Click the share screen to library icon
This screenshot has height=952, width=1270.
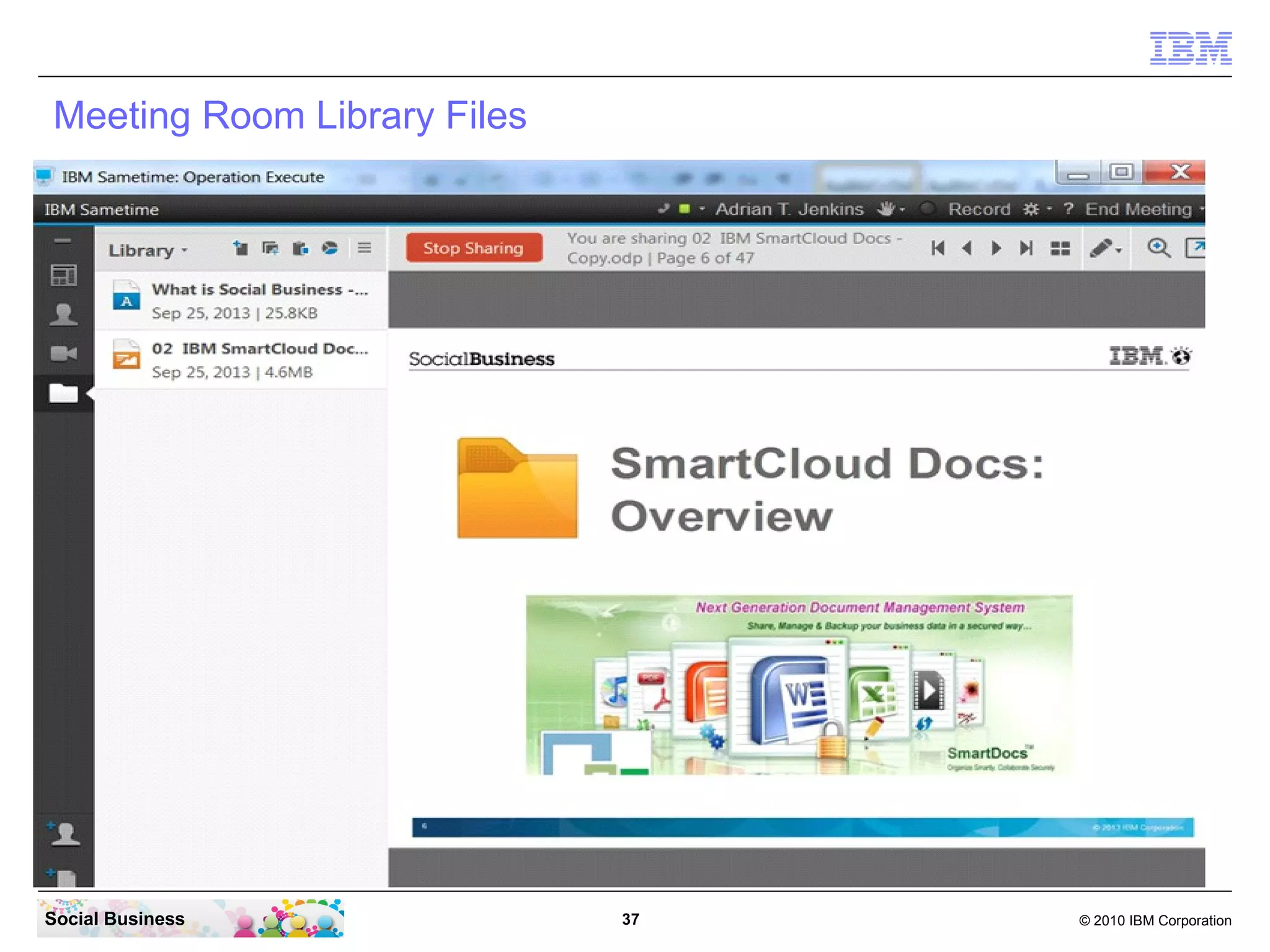pos(270,249)
